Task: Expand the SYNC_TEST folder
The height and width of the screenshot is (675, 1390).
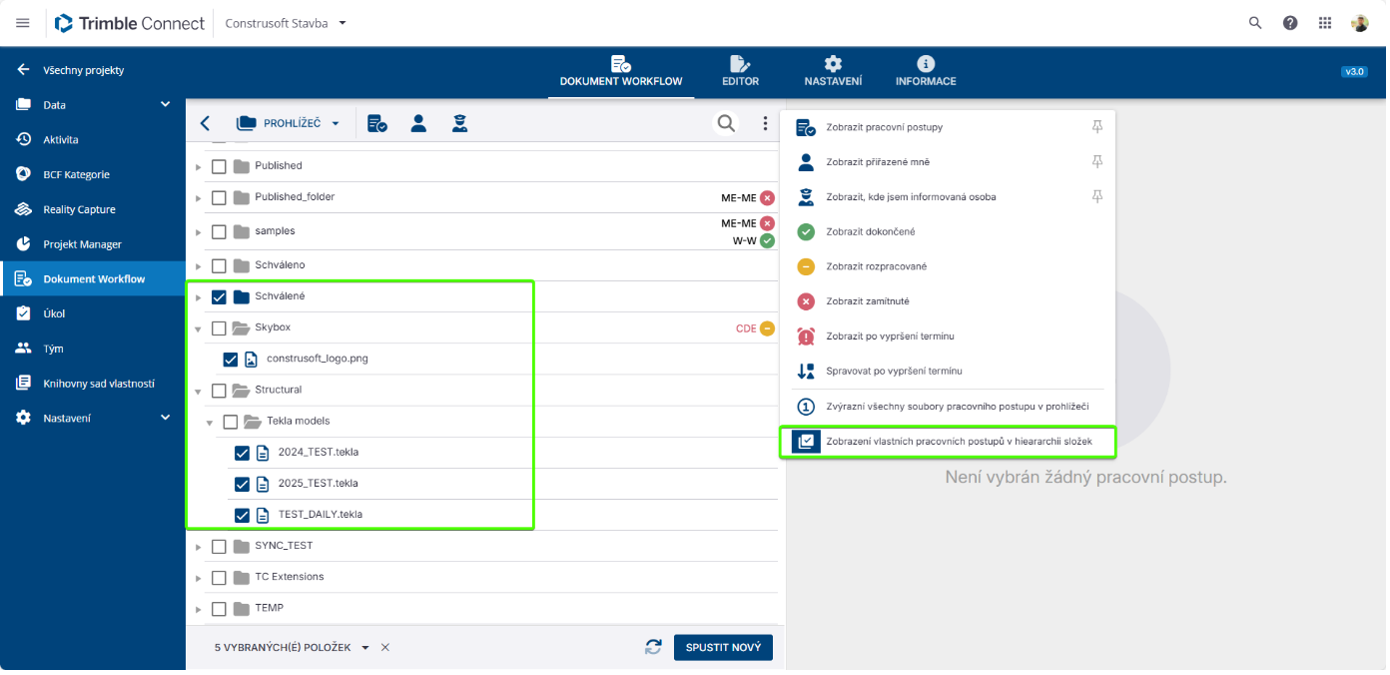Action: click(x=198, y=547)
